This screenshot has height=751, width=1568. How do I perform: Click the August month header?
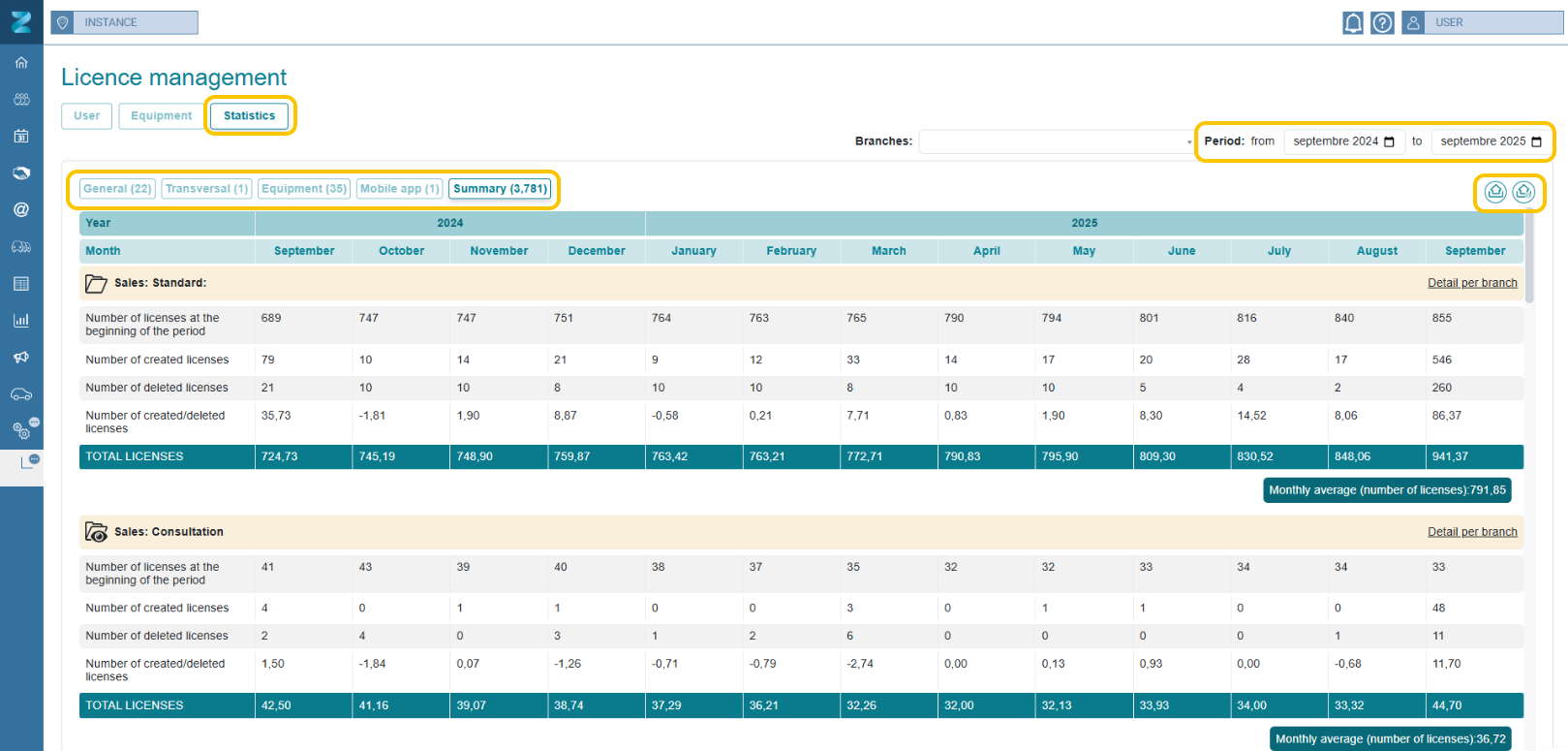(1377, 251)
